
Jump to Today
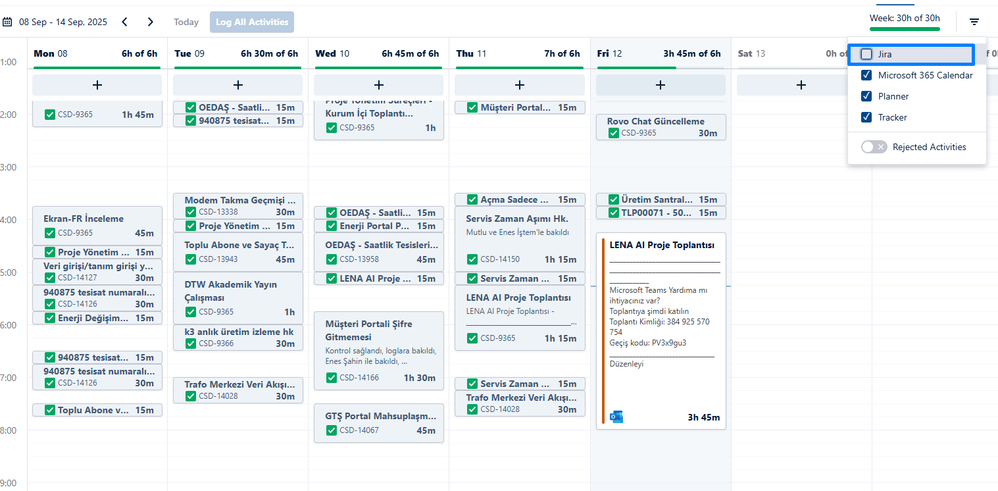[x=186, y=21]
